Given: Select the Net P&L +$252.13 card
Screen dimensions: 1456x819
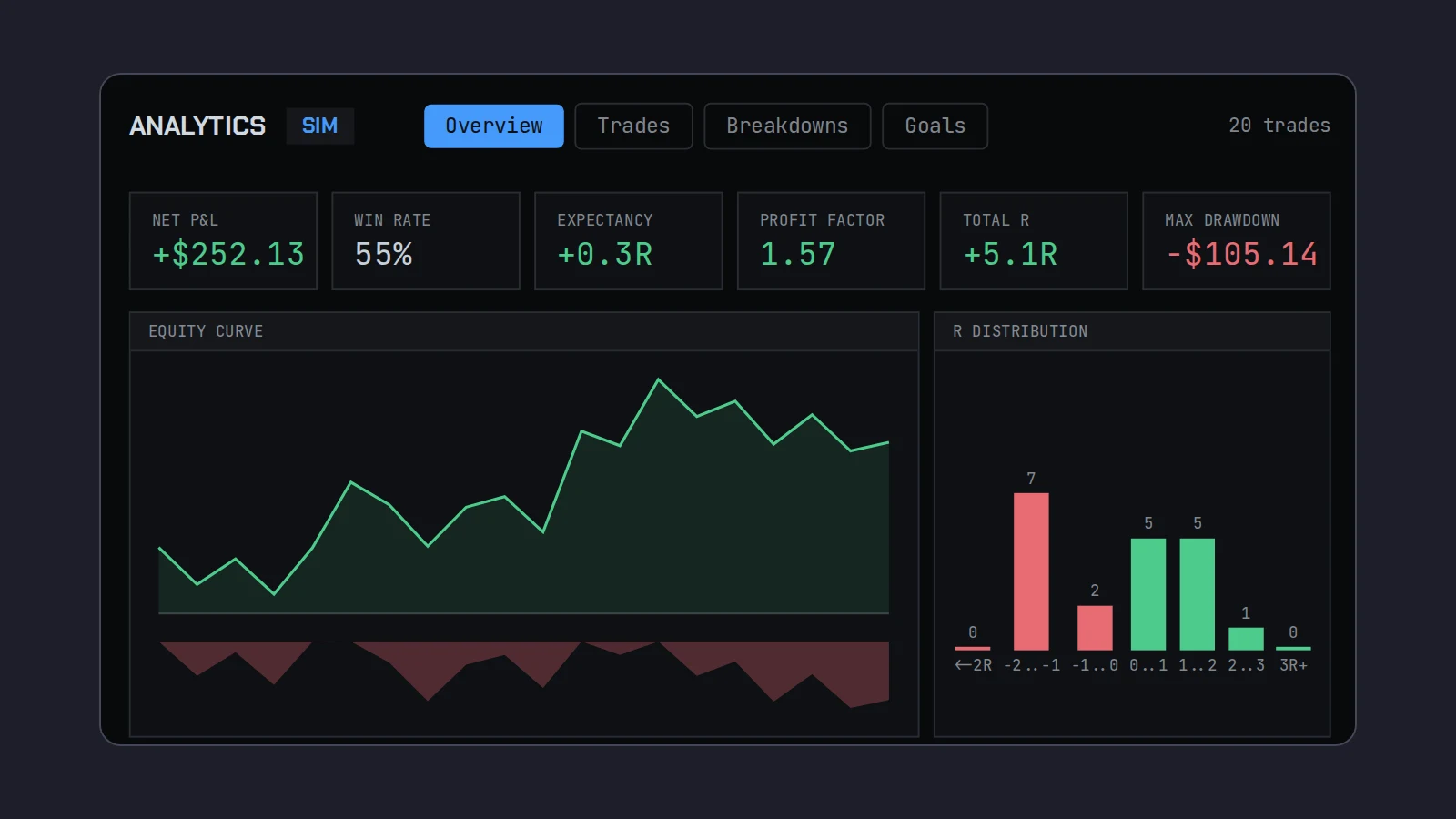Looking at the screenshot, I should pyautogui.click(x=223, y=240).
